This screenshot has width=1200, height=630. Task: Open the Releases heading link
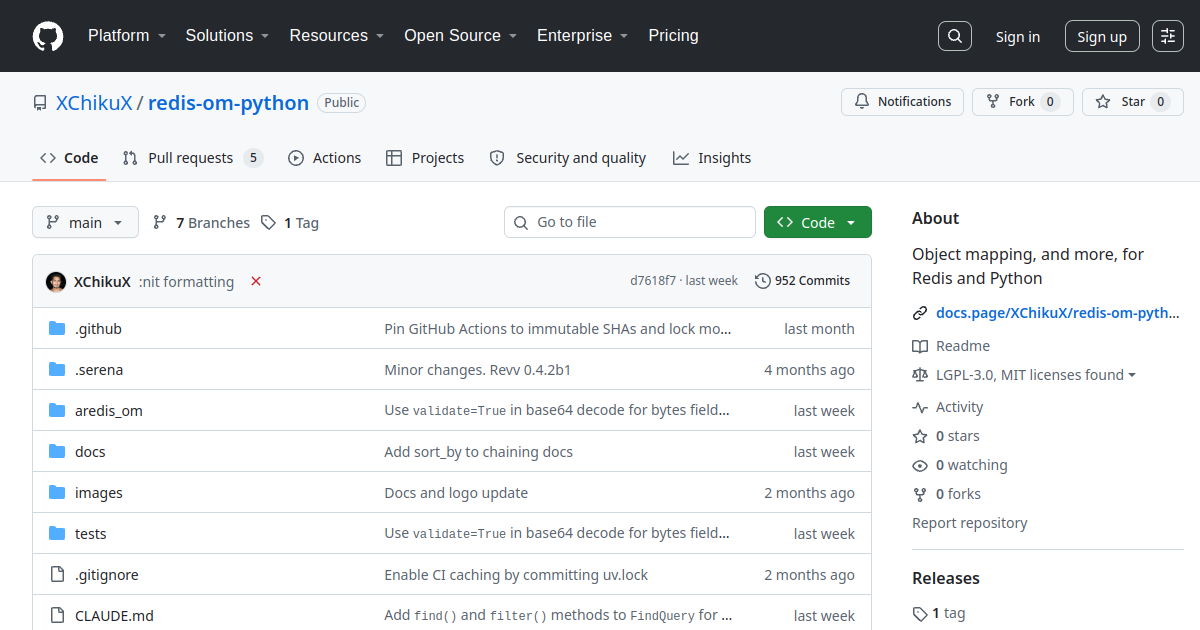946,578
